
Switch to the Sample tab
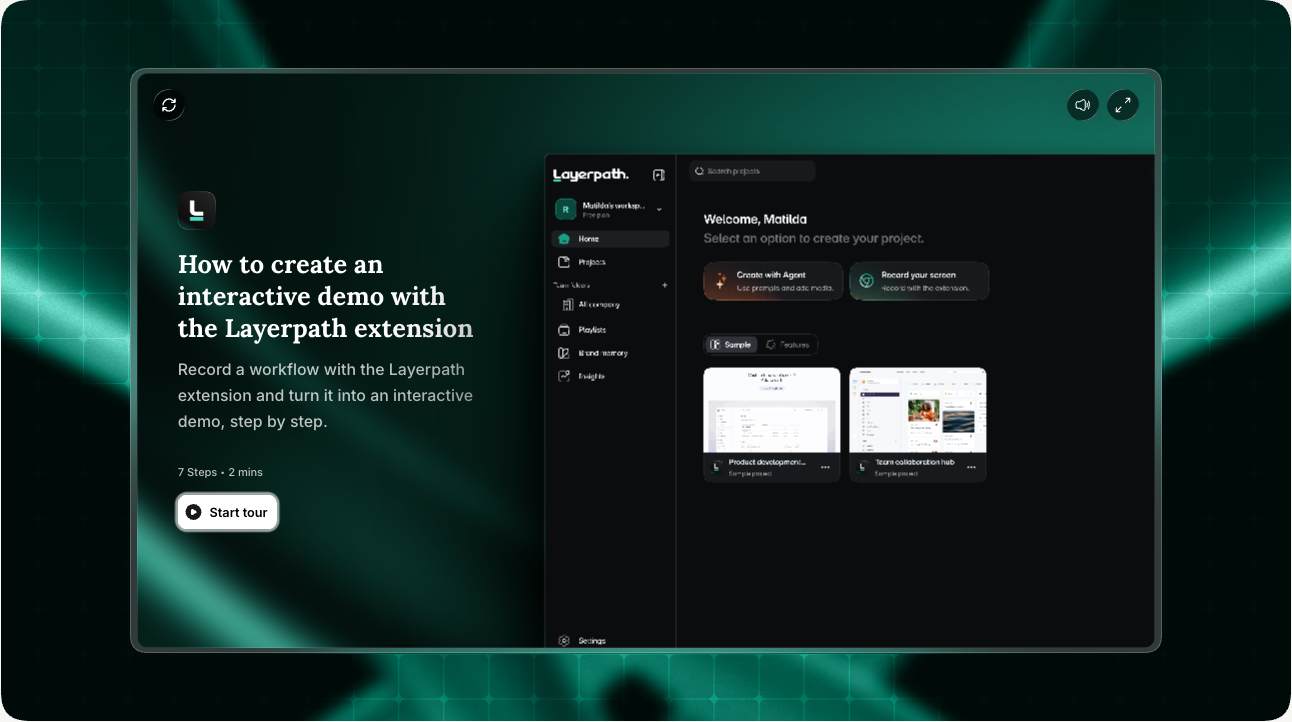(x=731, y=345)
